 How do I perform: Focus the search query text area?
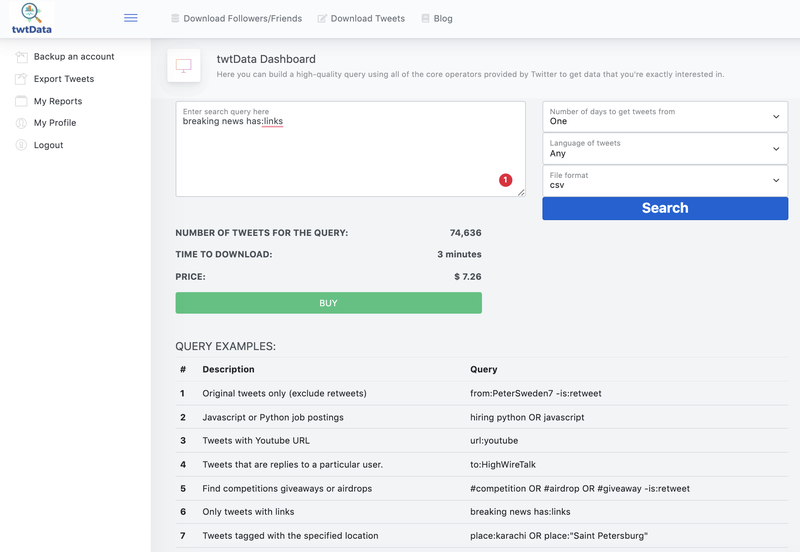tap(351, 149)
